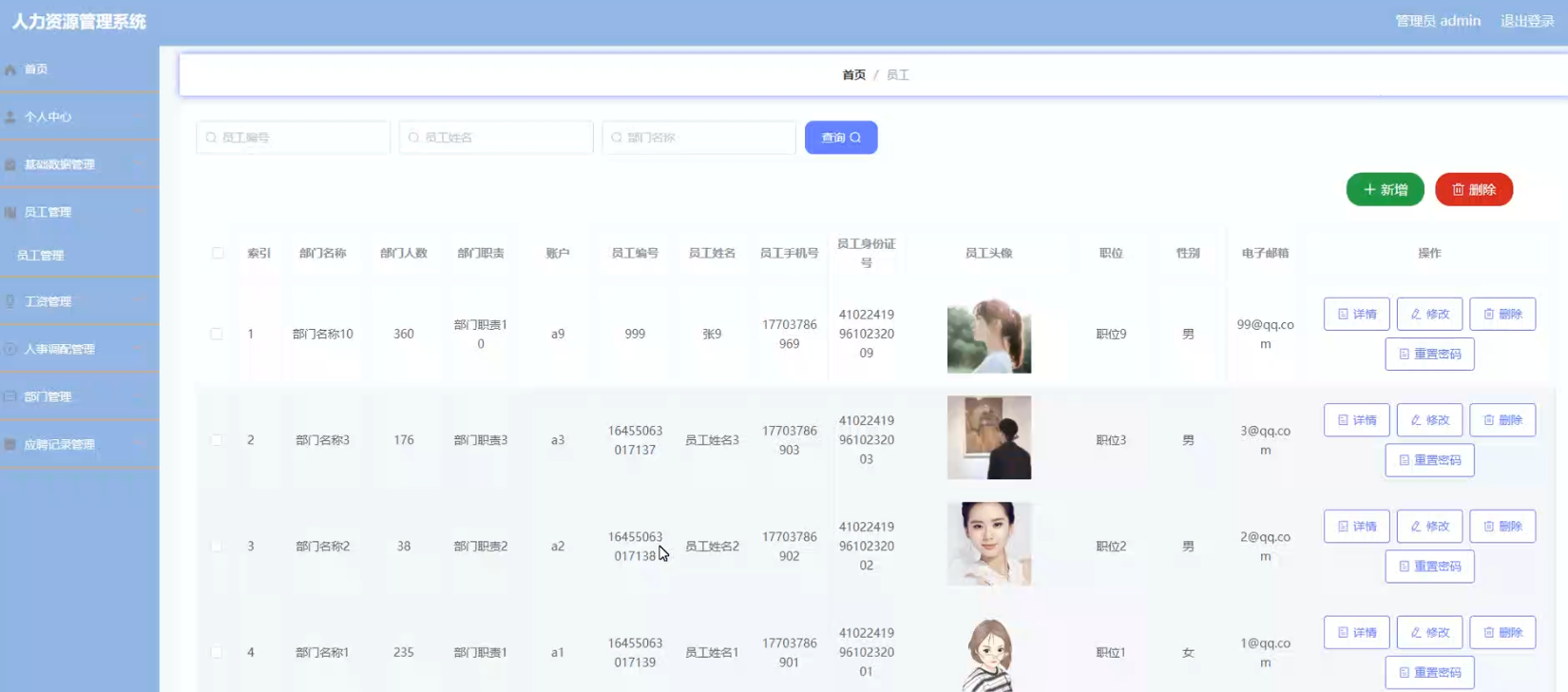
Task: Click email cell 99@qq.com
Action: pos(1265,334)
